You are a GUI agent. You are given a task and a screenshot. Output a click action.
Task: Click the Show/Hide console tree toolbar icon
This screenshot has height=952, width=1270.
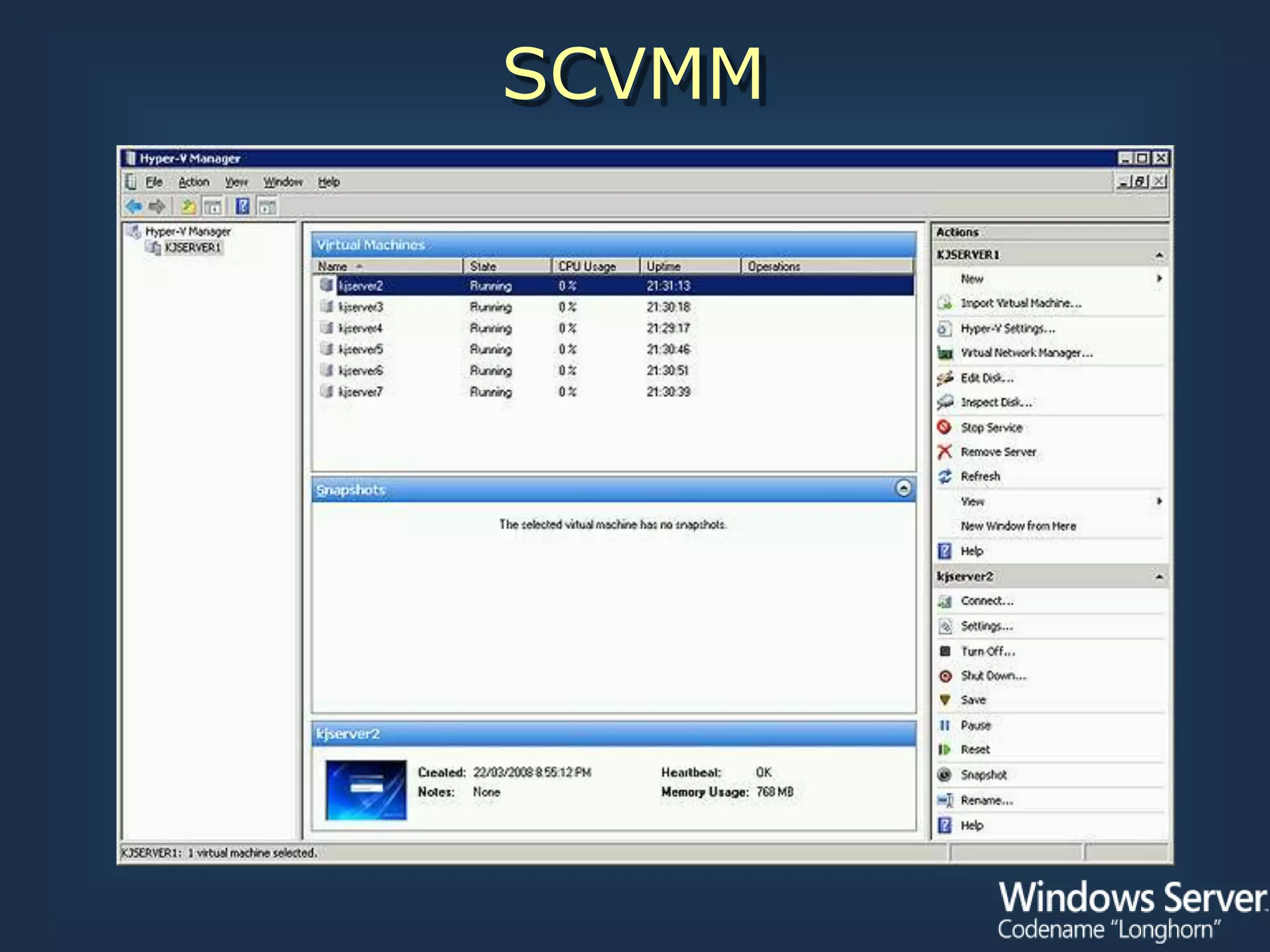[213, 206]
